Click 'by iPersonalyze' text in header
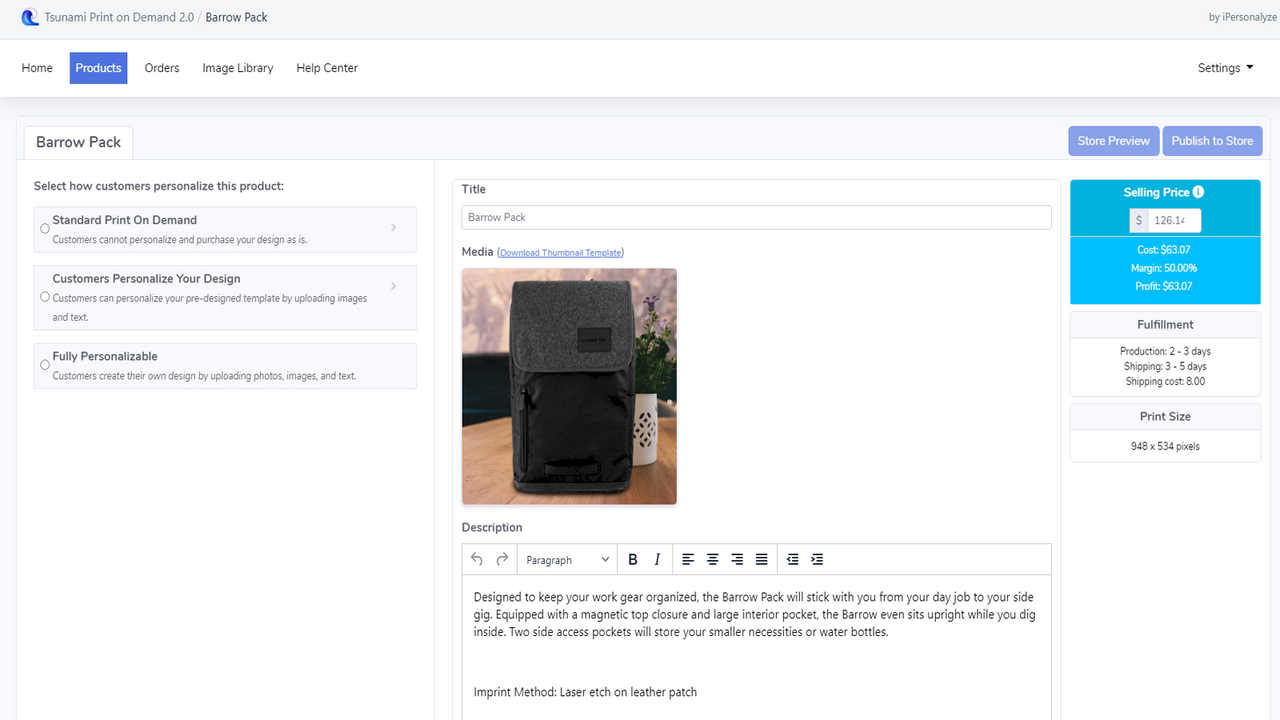The height and width of the screenshot is (720, 1280). point(1242,17)
